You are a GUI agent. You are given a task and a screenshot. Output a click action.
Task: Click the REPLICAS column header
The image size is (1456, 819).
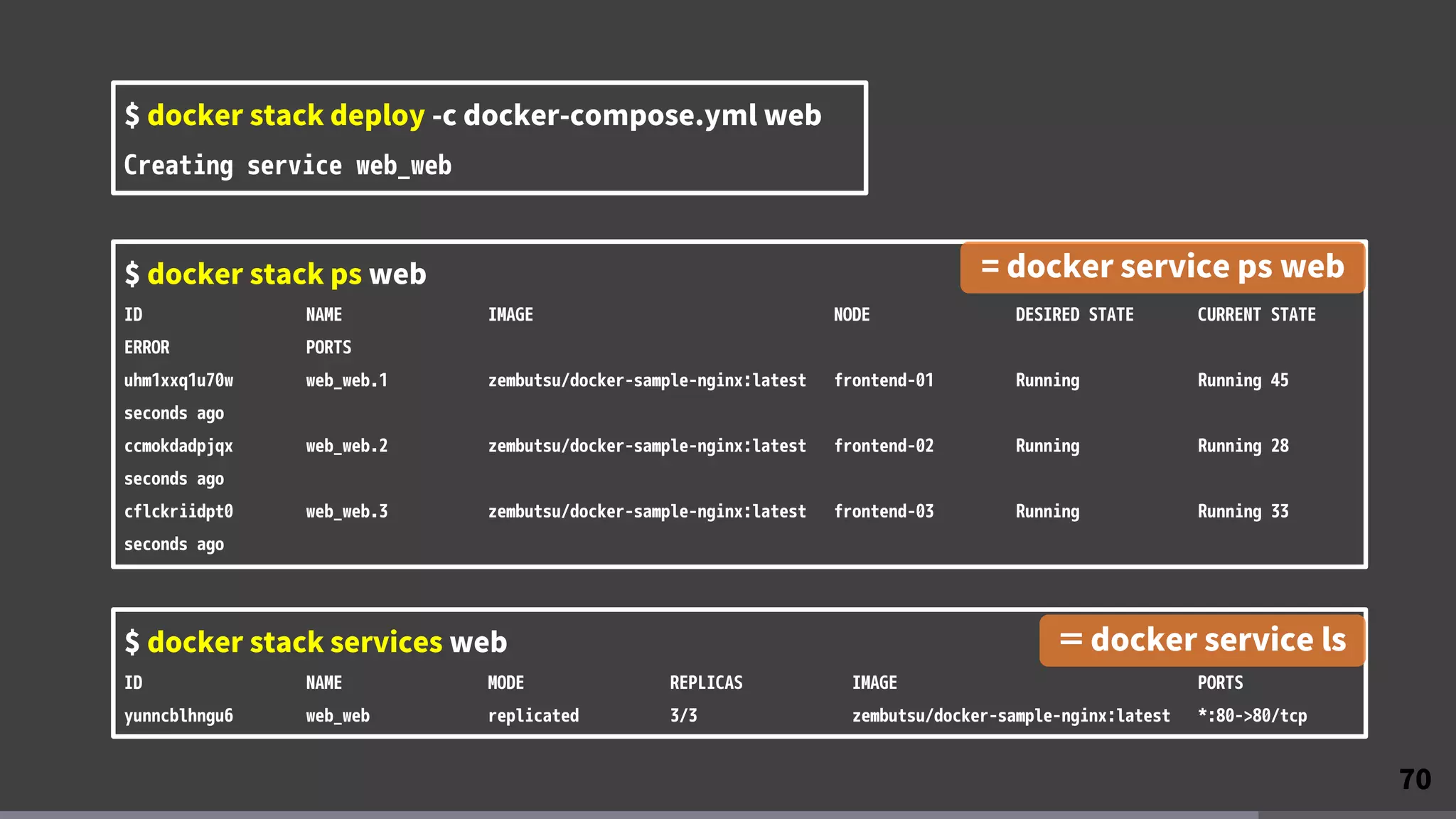(x=706, y=683)
